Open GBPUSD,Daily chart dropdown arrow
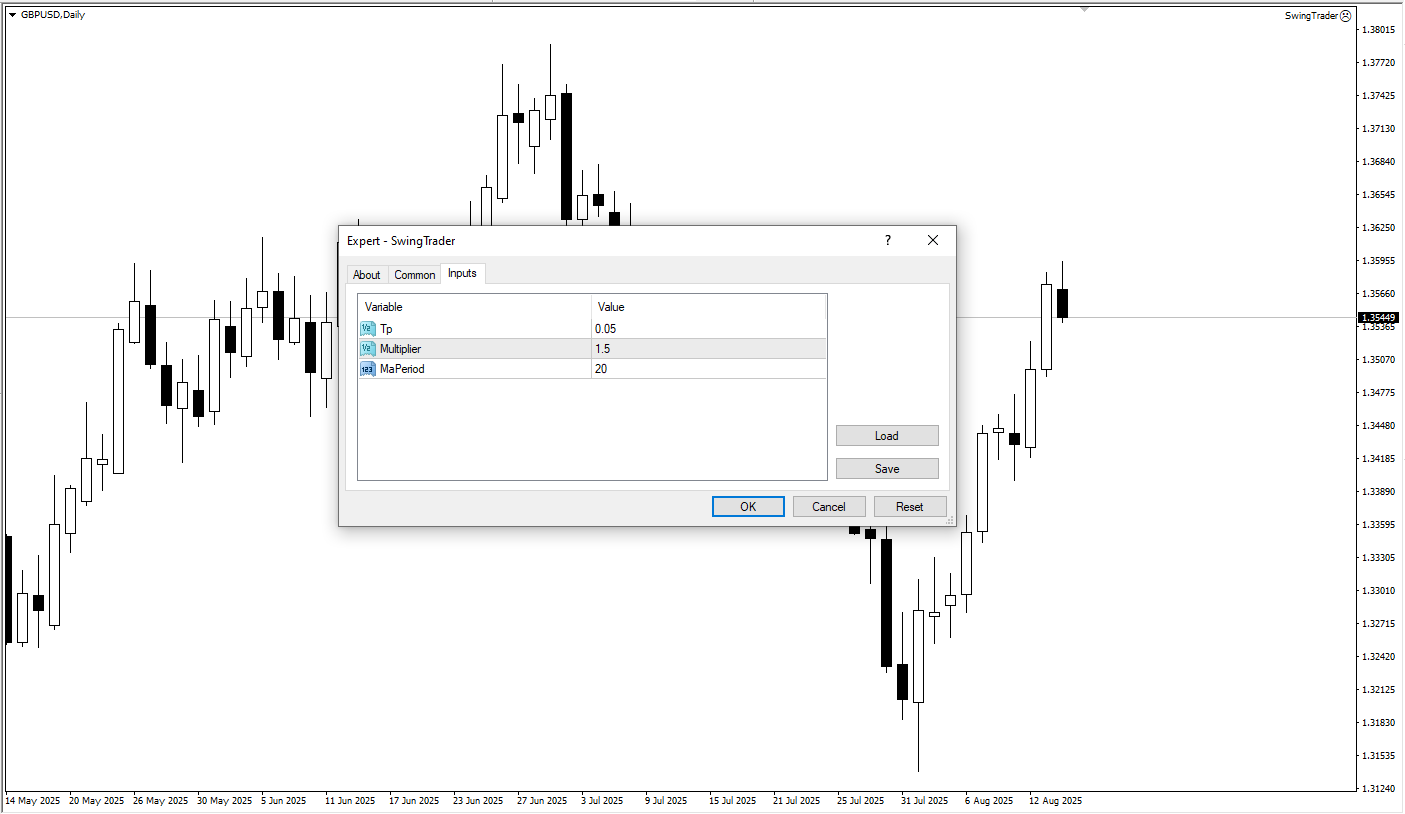This screenshot has height=814, width=1405. pos(12,15)
